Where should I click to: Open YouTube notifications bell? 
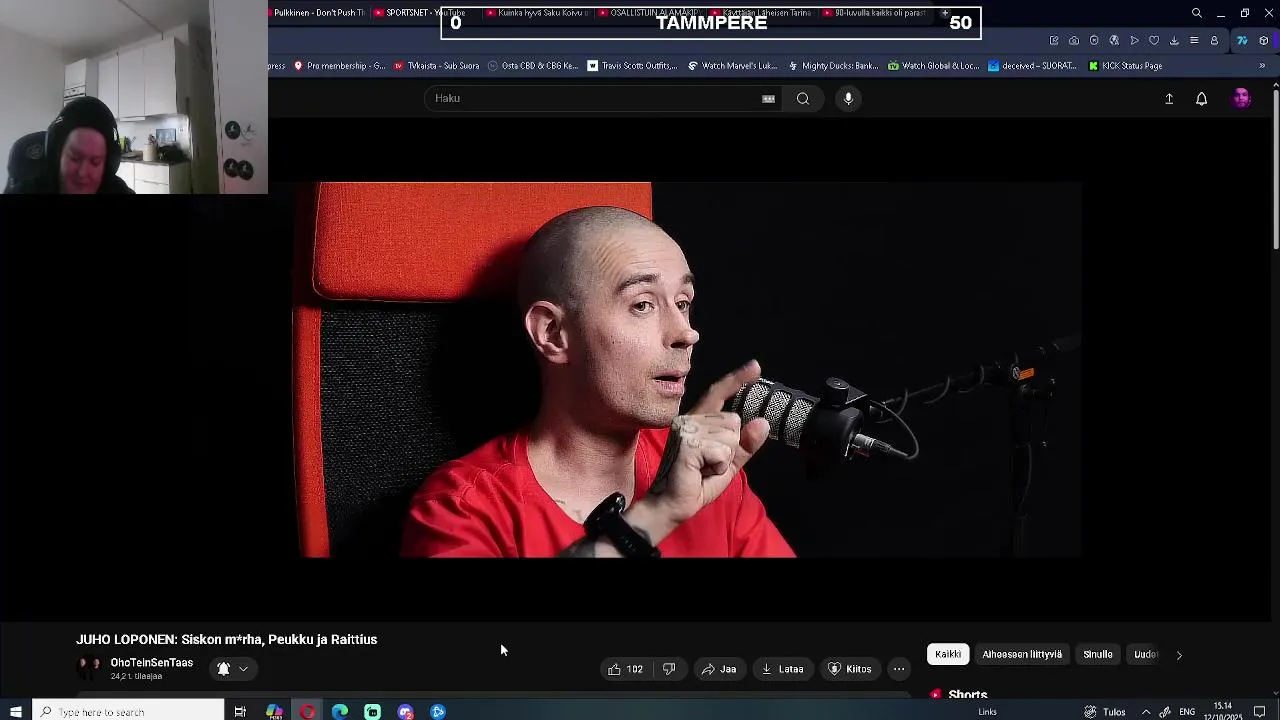click(x=1202, y=98)
